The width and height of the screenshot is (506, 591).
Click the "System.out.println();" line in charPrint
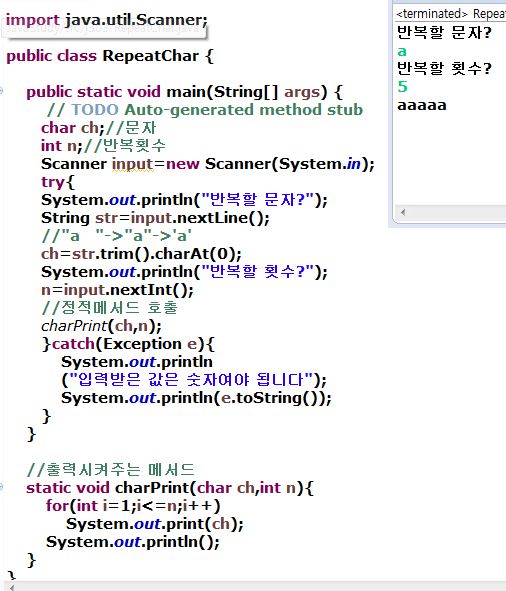133,542
